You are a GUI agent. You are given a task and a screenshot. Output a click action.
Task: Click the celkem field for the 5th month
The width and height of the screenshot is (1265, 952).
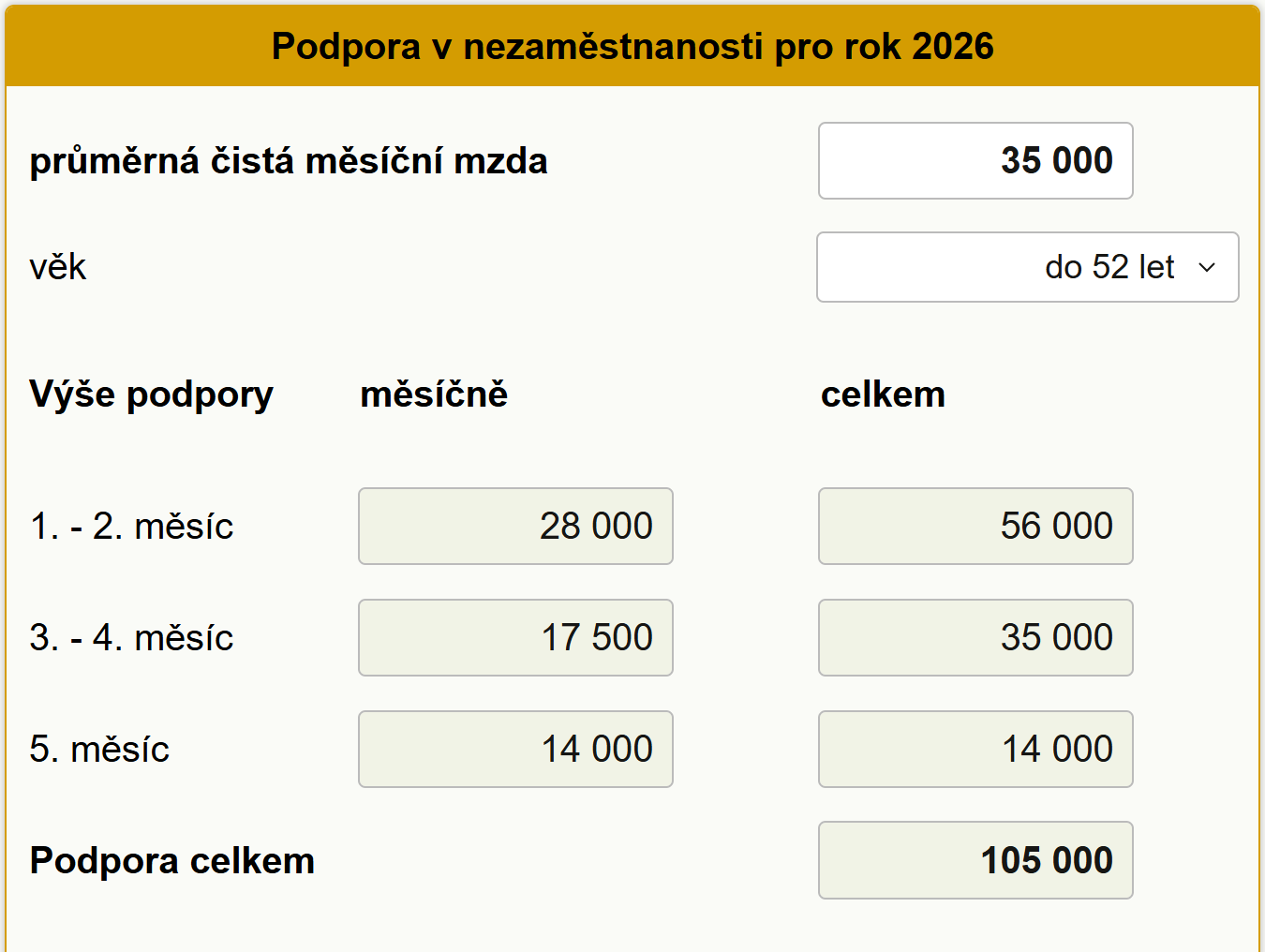point(975,749)
